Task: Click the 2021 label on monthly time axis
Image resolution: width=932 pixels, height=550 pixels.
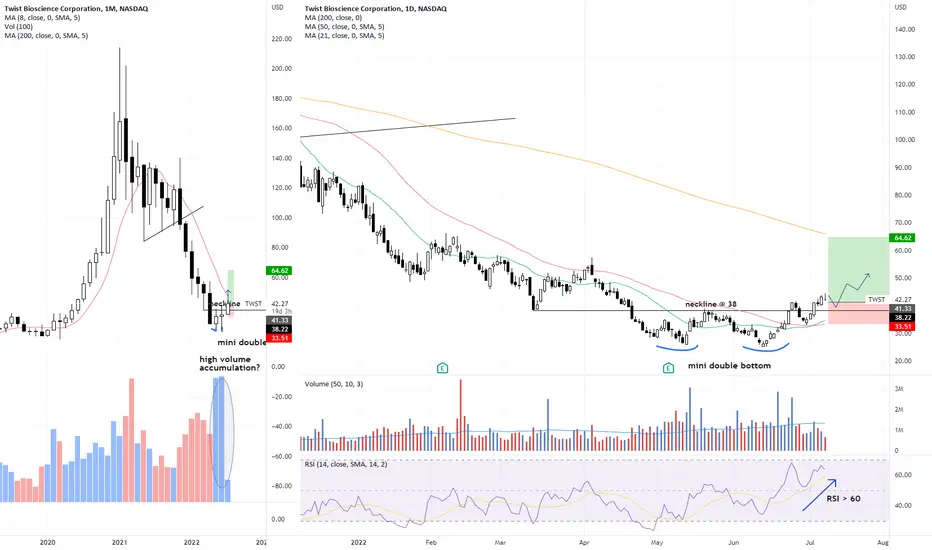Action: click(119, 542)
